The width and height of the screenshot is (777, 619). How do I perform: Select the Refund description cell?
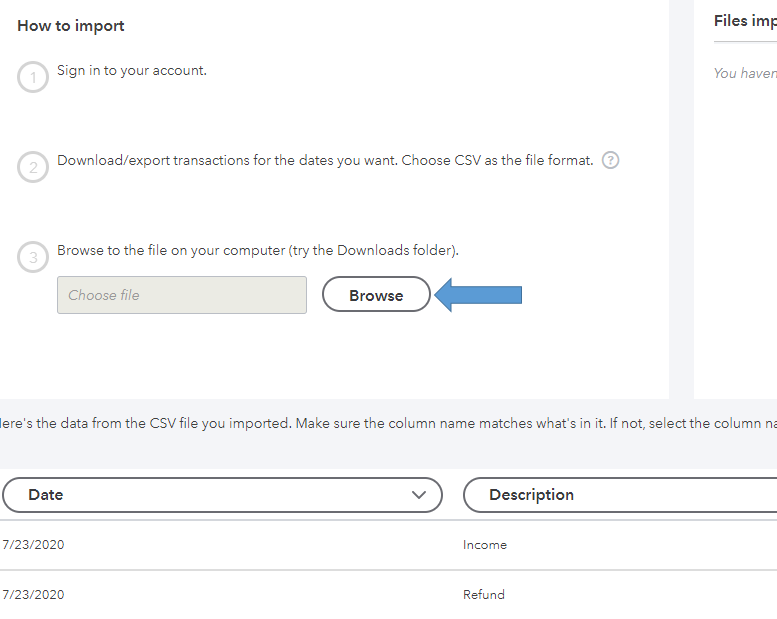484,595
